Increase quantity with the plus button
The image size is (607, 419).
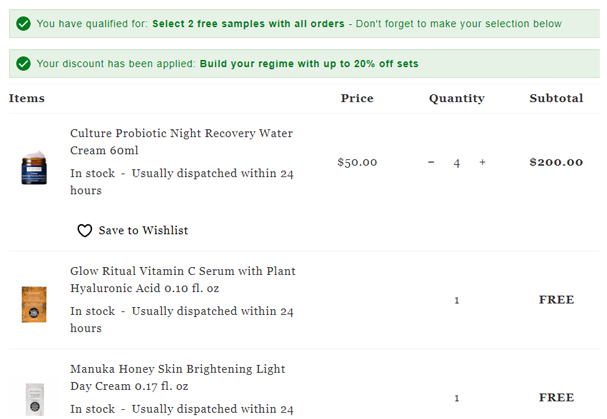click(482, 162)
